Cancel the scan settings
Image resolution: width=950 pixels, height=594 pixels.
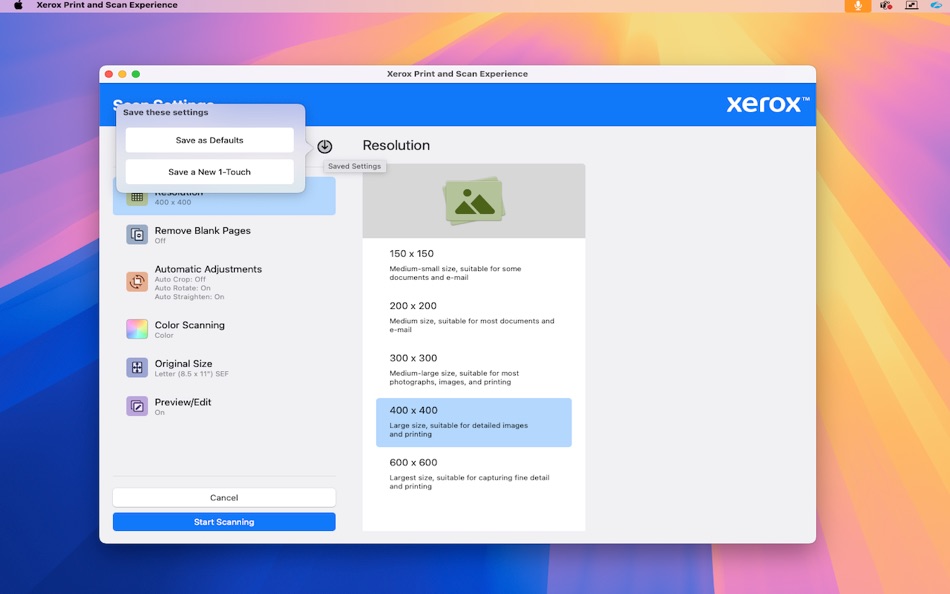pyautogui.click(x=224, y=498)
